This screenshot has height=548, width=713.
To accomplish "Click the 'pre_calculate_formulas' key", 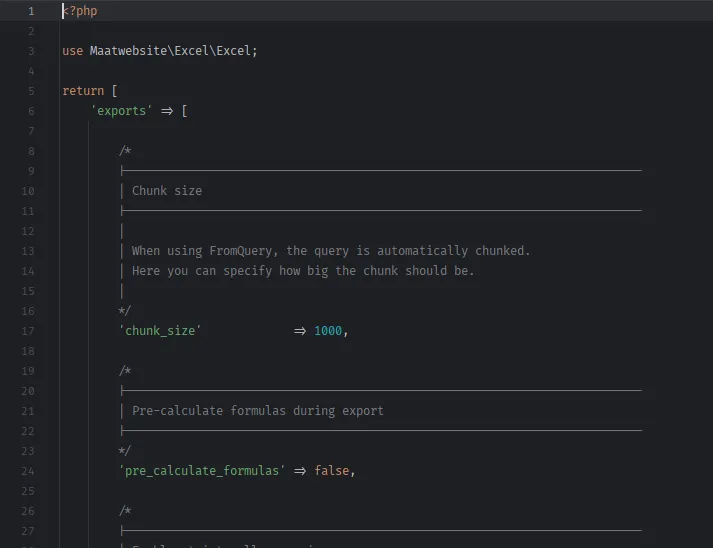I will [x=202, y=471].
